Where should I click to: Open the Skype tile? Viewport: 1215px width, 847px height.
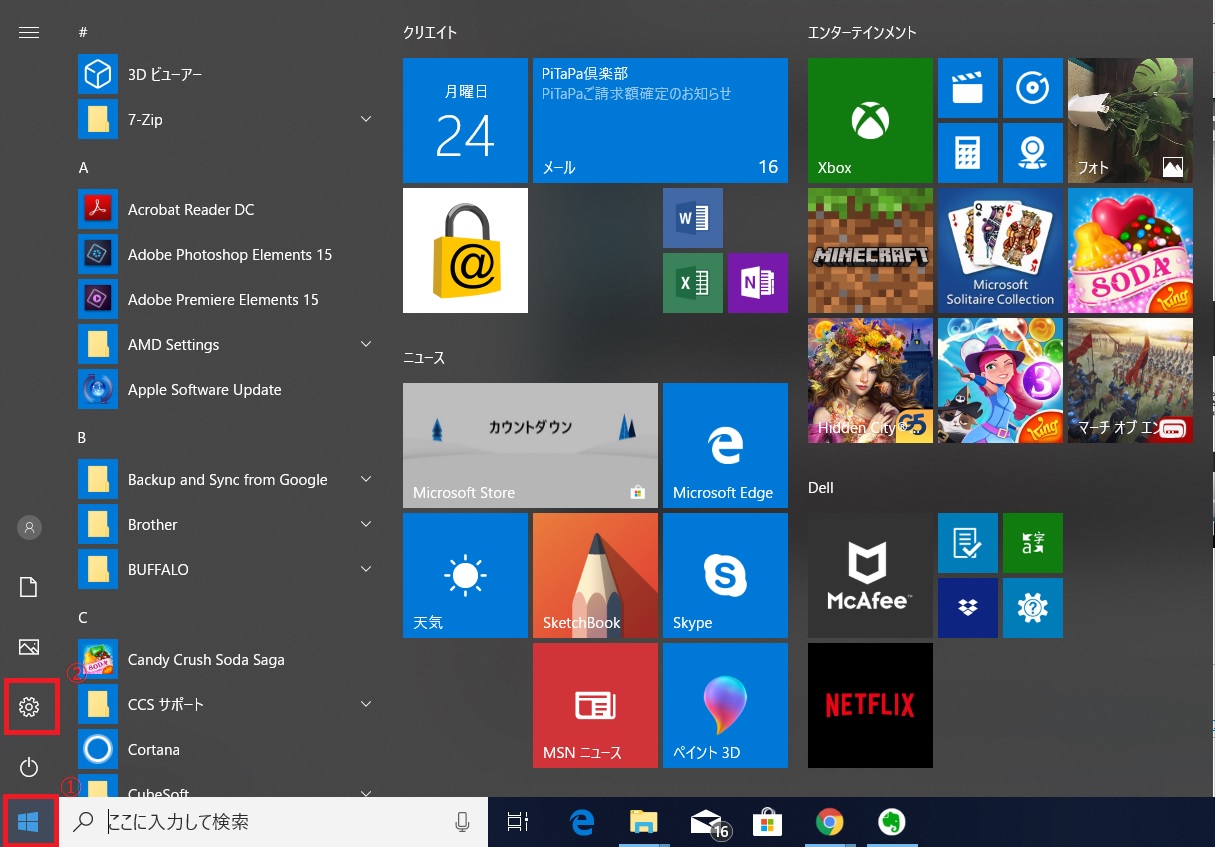pyautogui.click(x=725, y=575)
